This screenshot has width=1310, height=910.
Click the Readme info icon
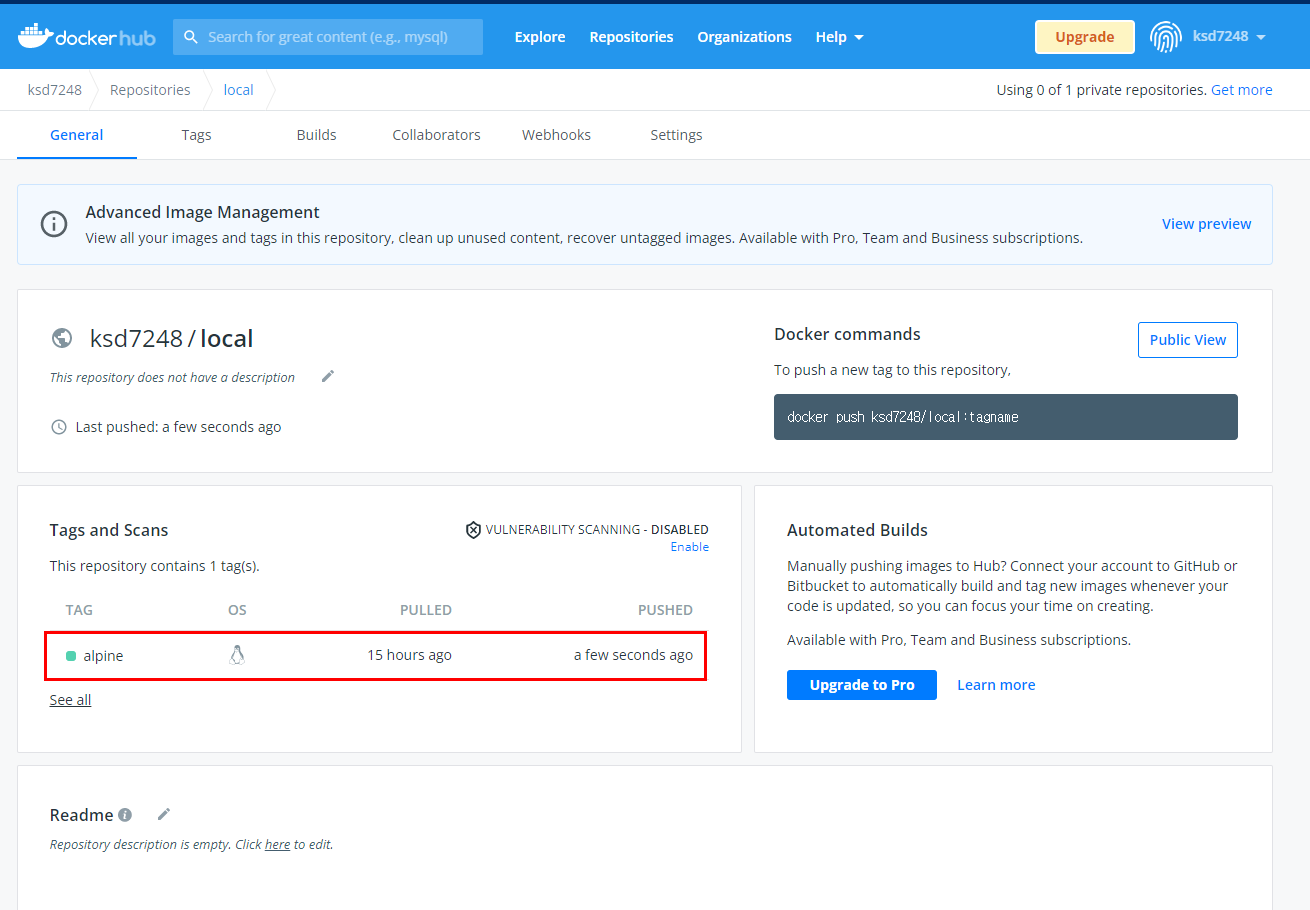pos(125,815)
